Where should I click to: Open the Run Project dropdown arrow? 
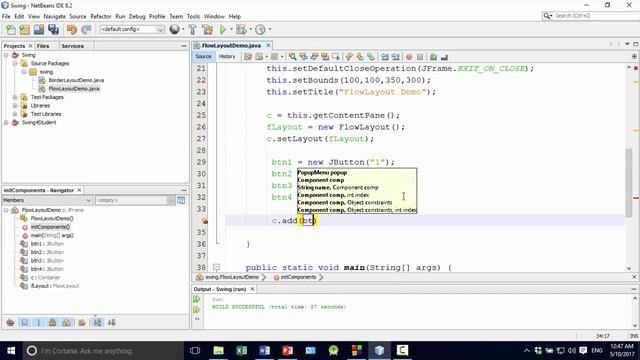[231, 29]
